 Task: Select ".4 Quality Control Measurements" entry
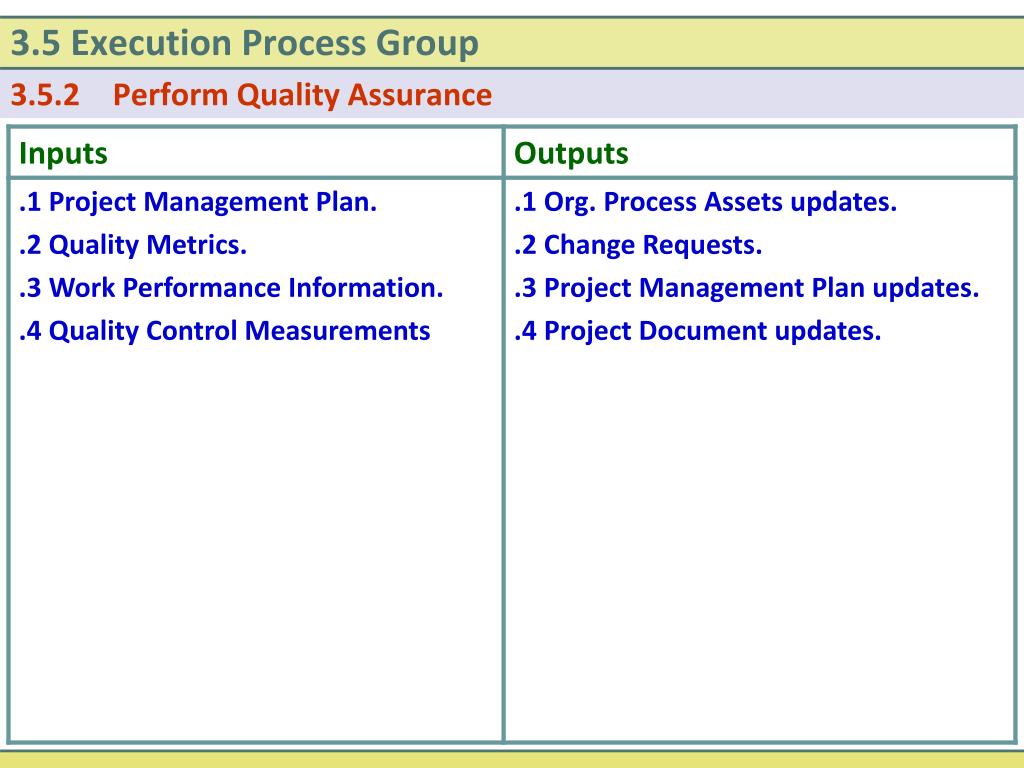point(225,331)
